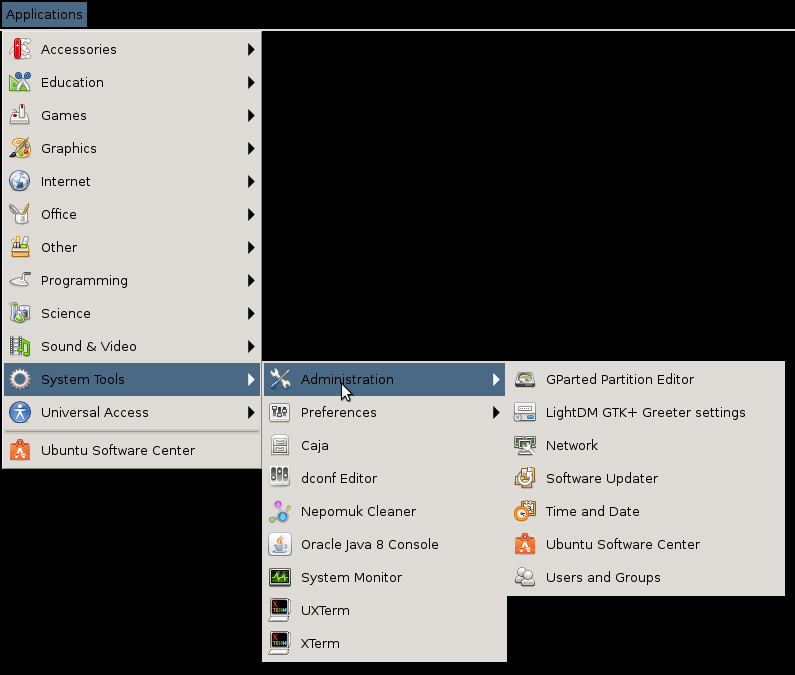Viewport: 795px width, 675px height.
Task: Expand the Programming submenu arrow
Action: click(251, 280)
